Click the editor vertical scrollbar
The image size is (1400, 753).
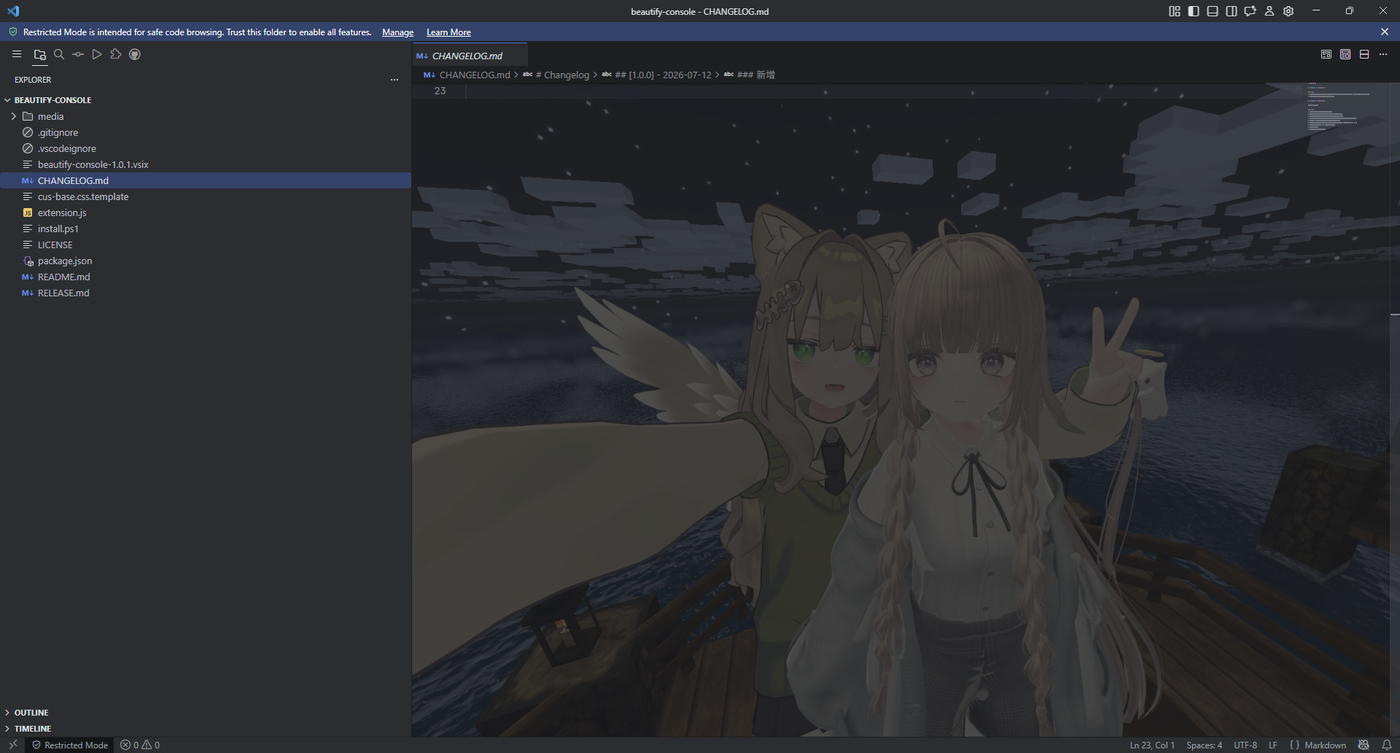[1394, 410]
